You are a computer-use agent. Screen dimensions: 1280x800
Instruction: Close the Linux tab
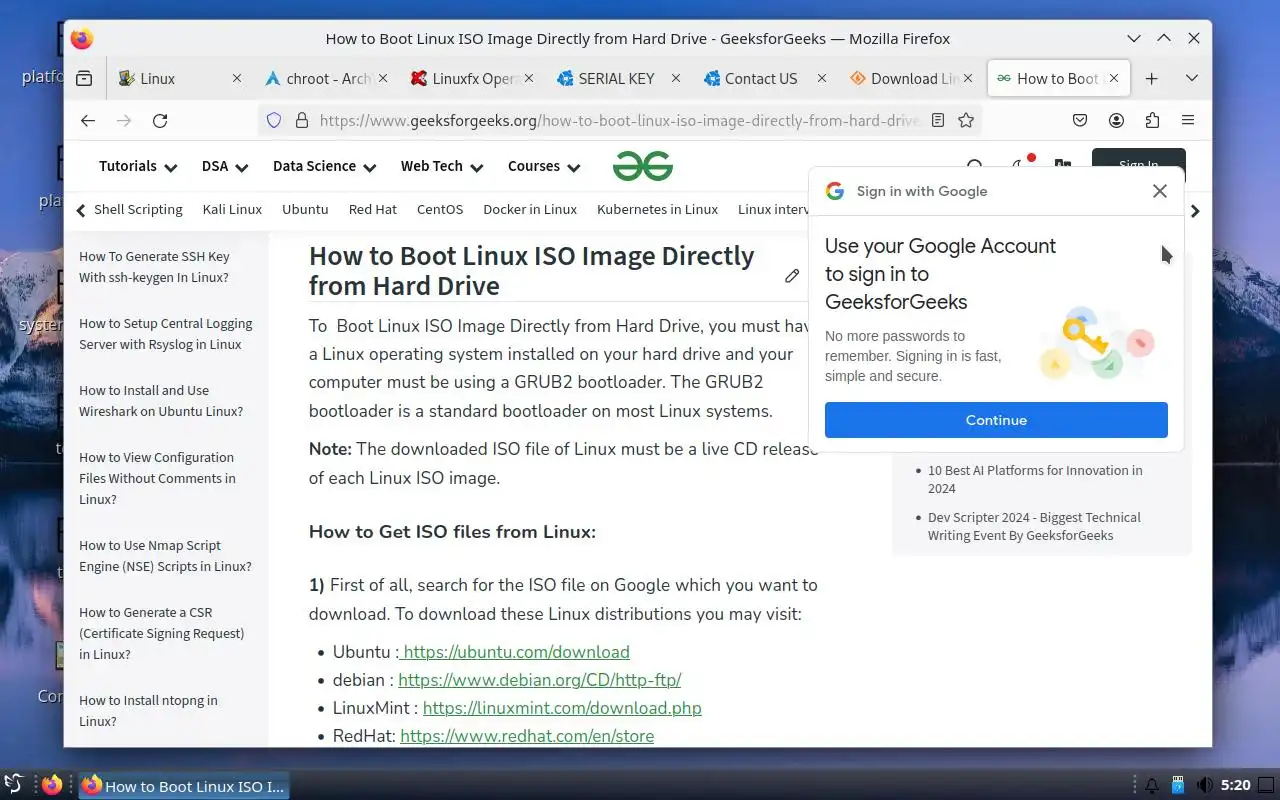[236, 78]
